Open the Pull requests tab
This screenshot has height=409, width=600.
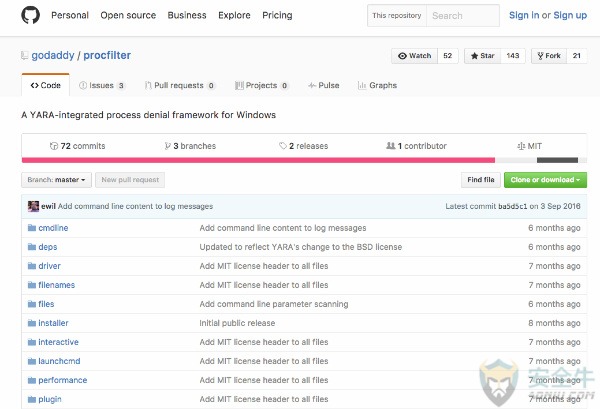tap(180, 86)
